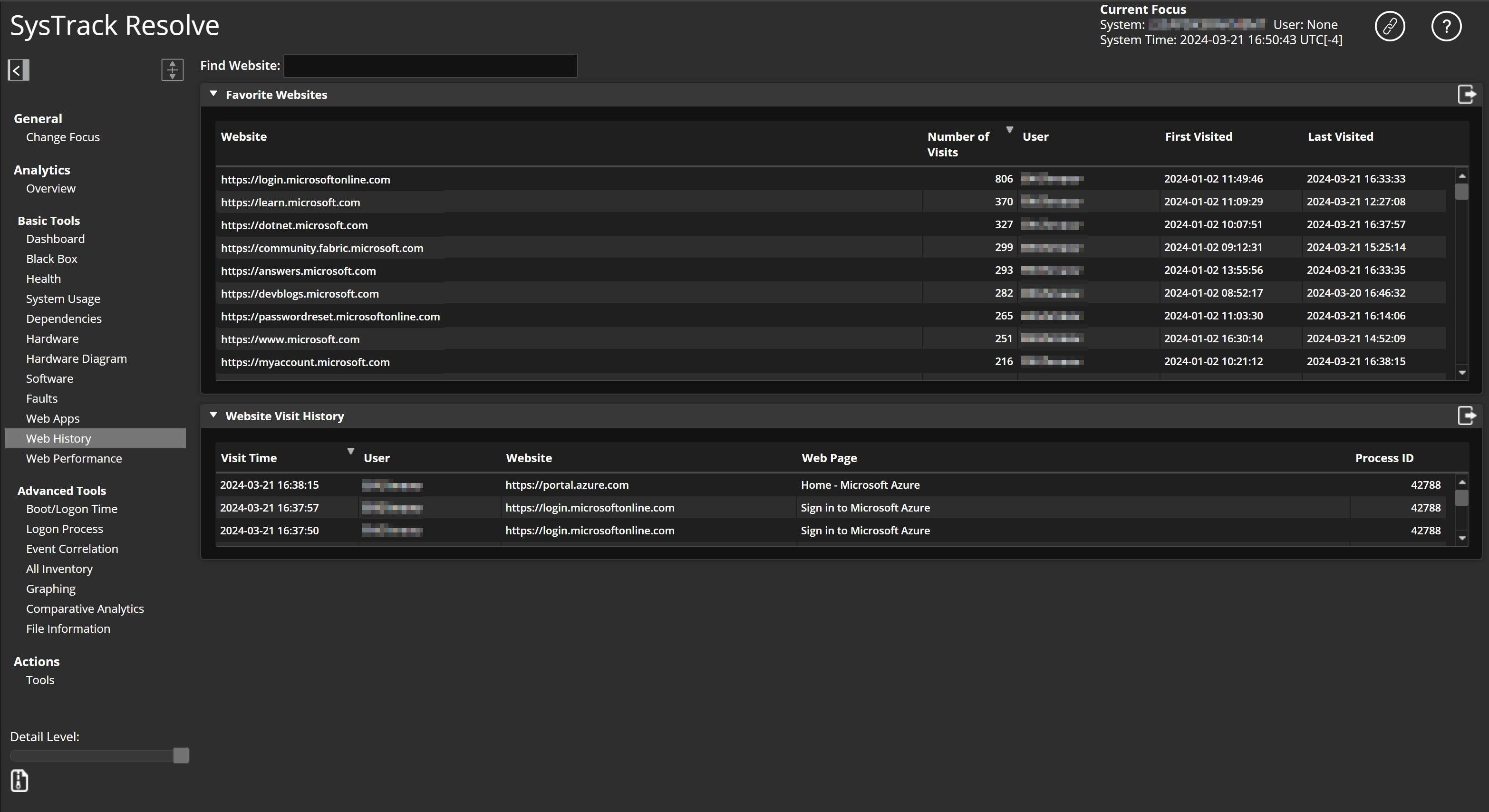
Task: Click the expand/collapse sections icon
Action: point(172,70)
